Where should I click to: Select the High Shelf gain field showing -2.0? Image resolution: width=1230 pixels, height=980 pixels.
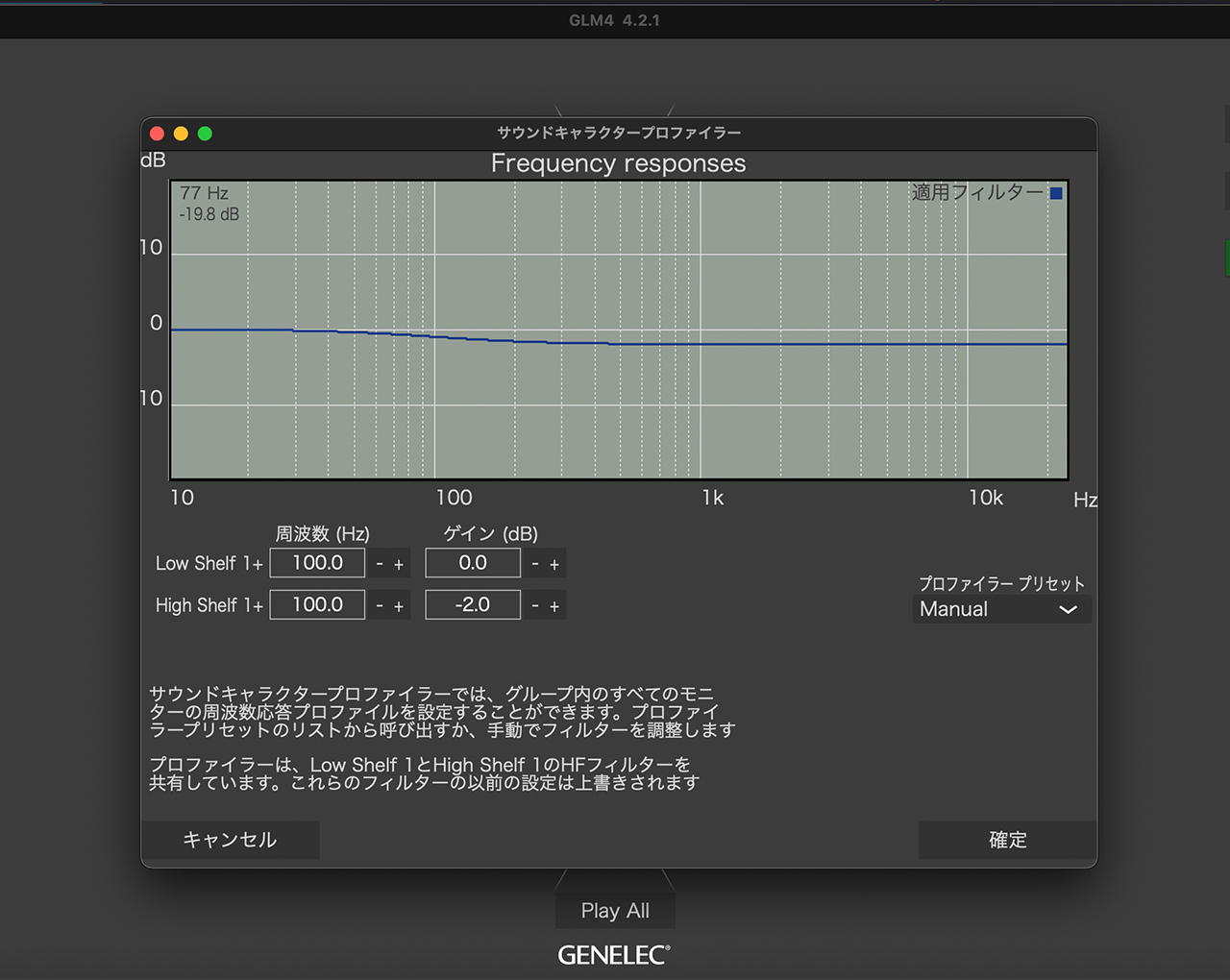pos(472,604)
